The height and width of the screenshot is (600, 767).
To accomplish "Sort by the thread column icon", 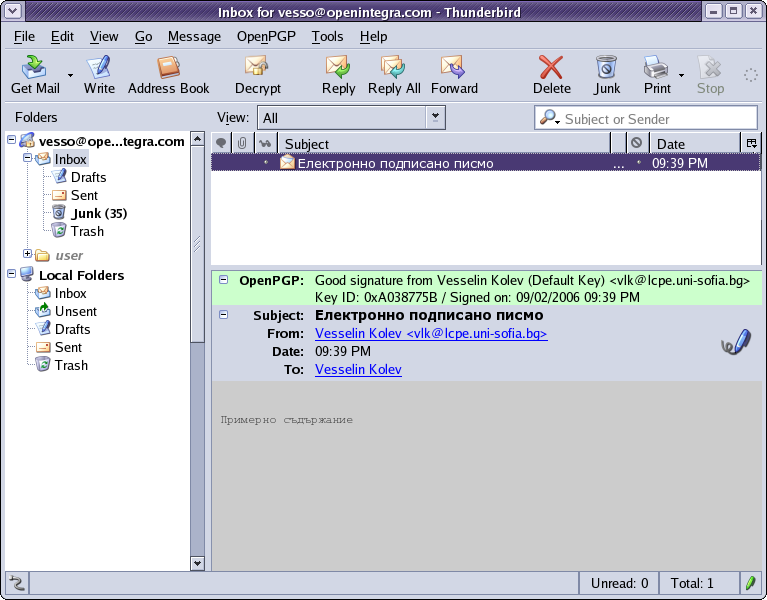I will pos(221,143).
